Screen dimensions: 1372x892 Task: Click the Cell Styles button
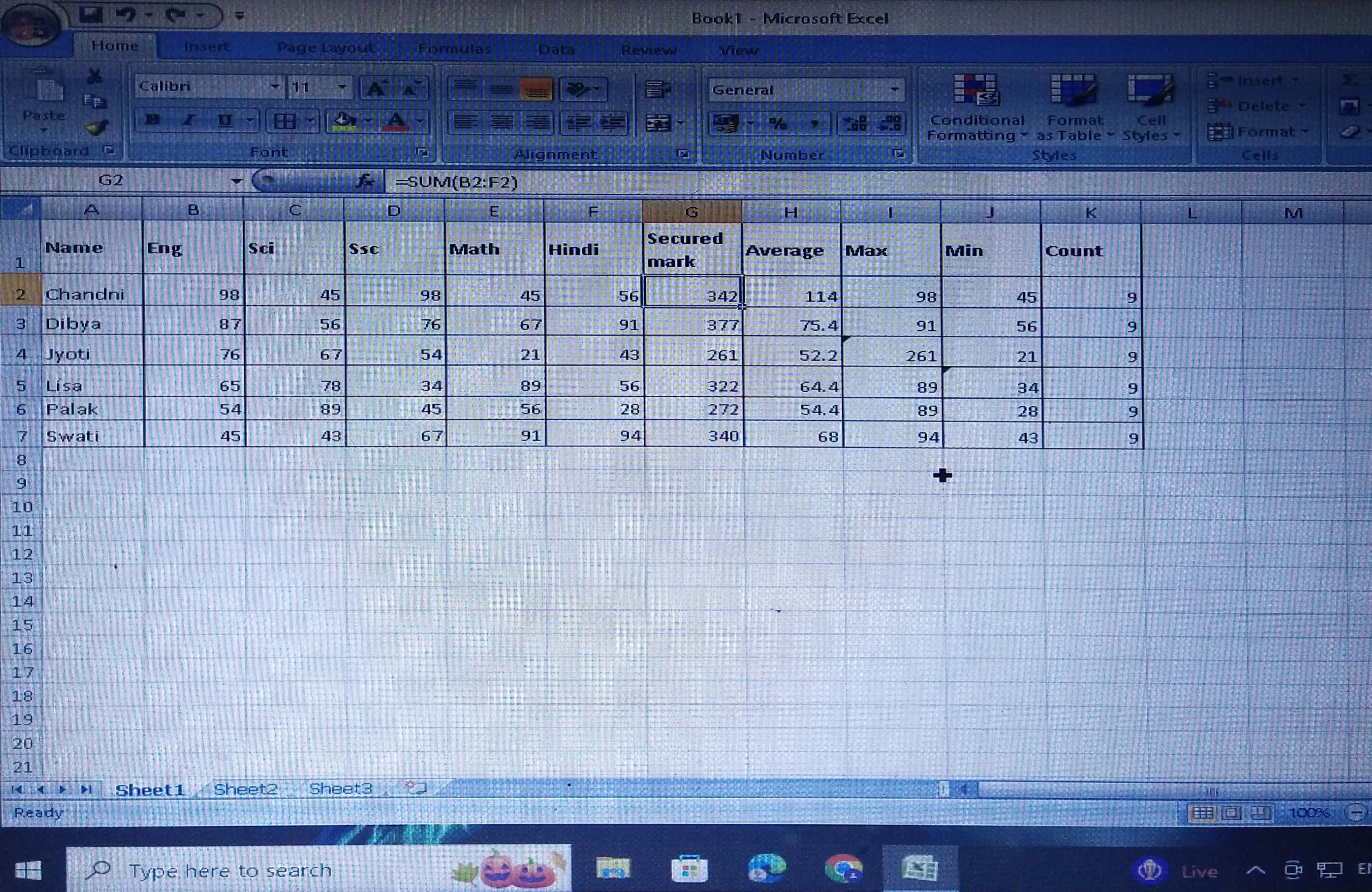click(1150, 107)
